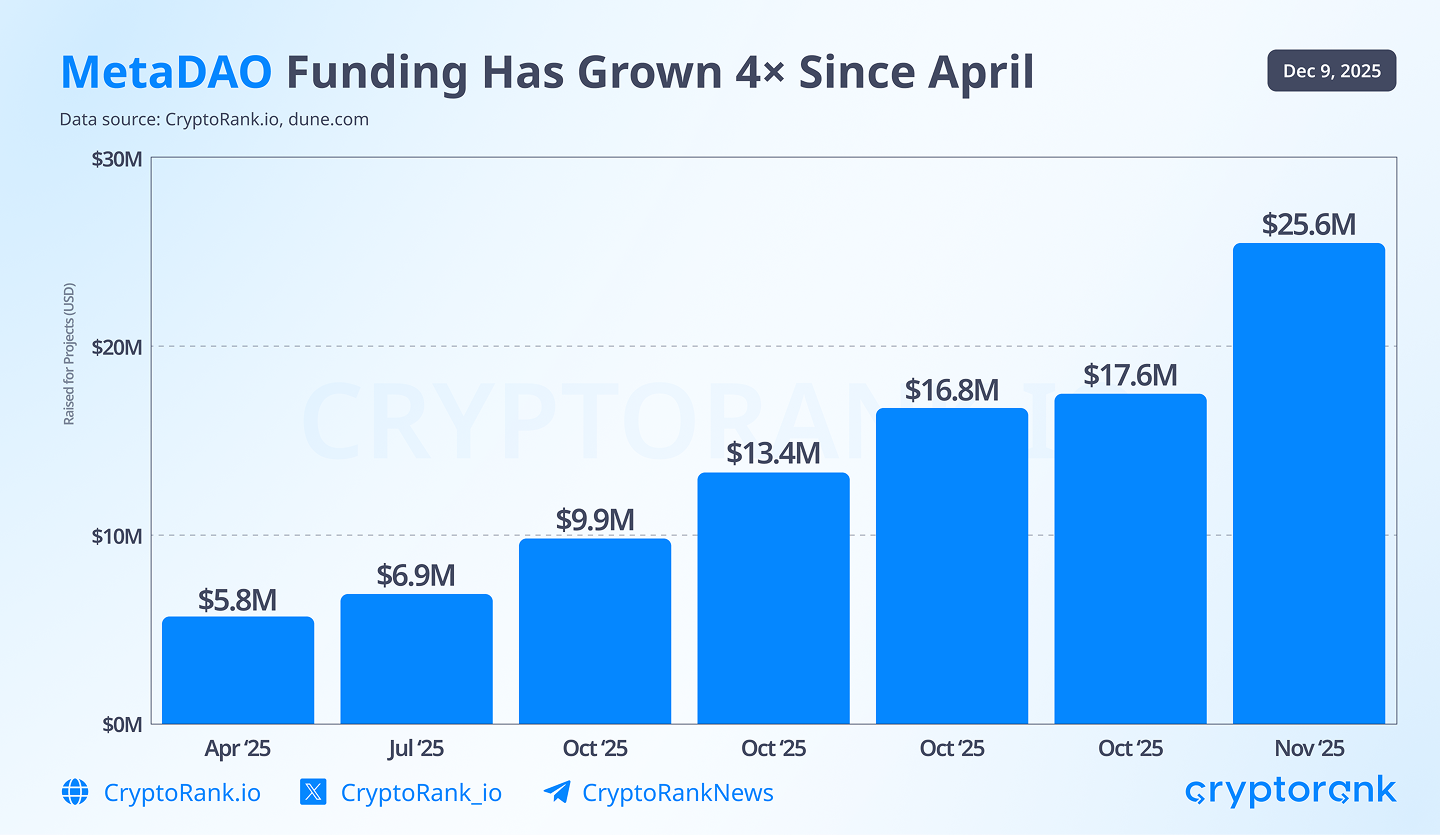The width and height of the screenshot is (1440, 835).
Task: Select the Apr '25 bar at $5.8M
Action: (x=238, y=670)
